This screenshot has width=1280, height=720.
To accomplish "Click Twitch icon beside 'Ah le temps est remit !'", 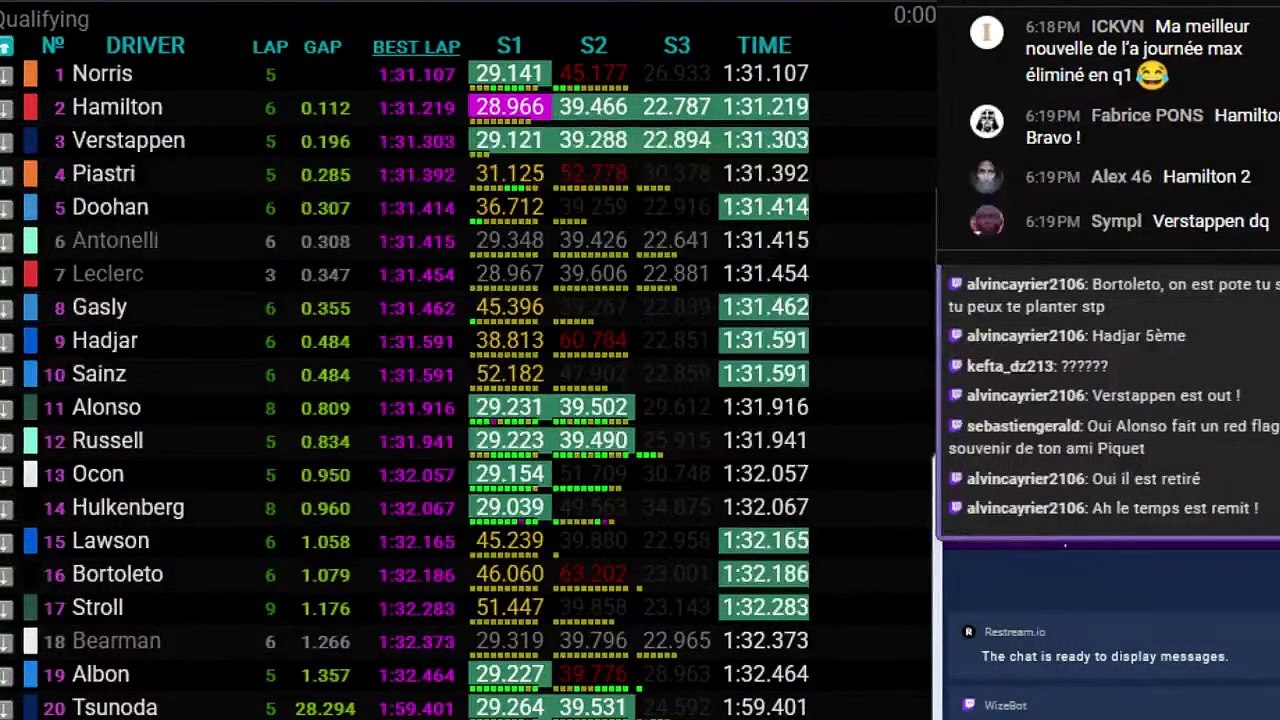I will (x=956, y=508).
